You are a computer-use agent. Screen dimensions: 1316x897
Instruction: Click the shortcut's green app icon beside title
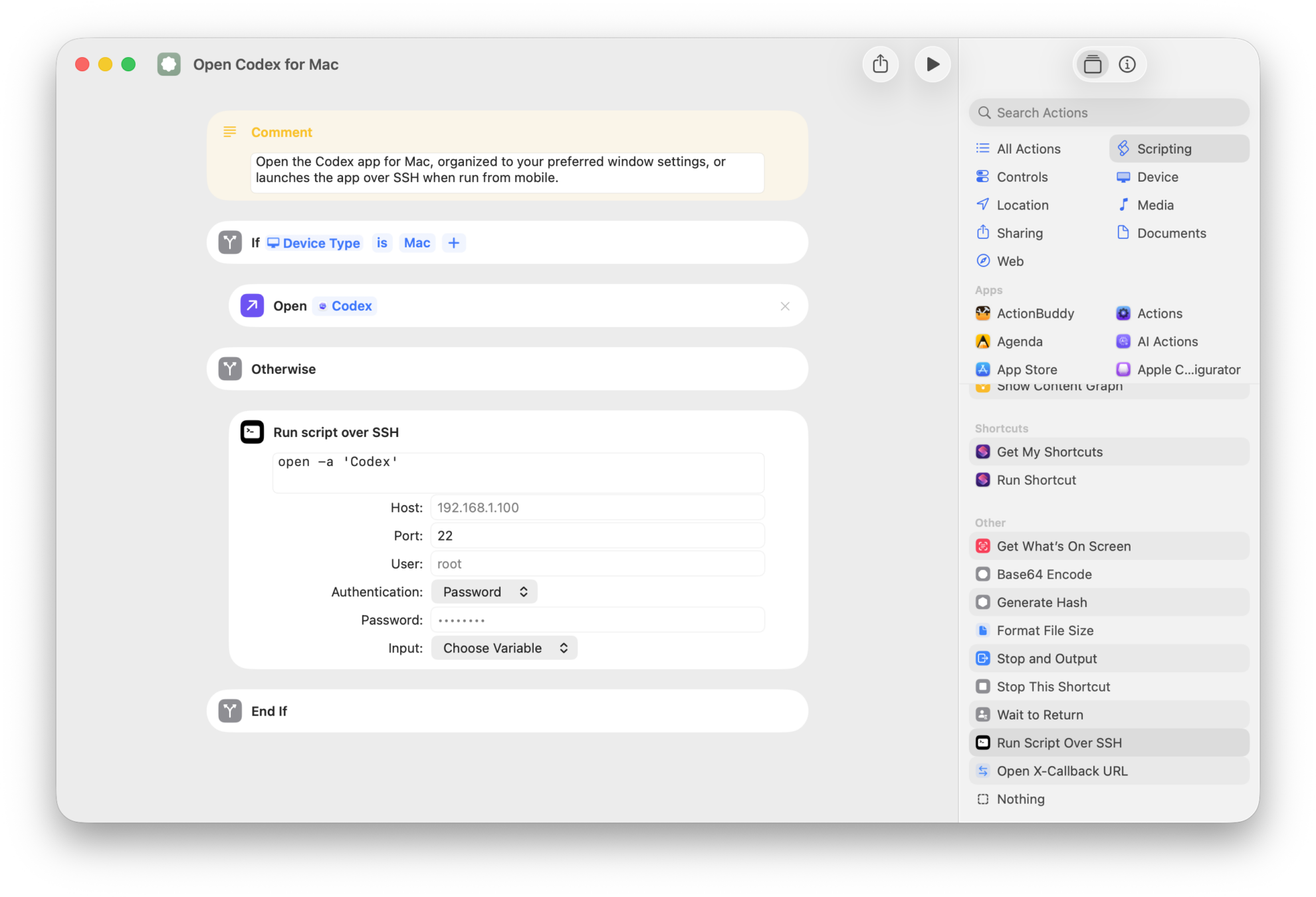click(169, 64)
